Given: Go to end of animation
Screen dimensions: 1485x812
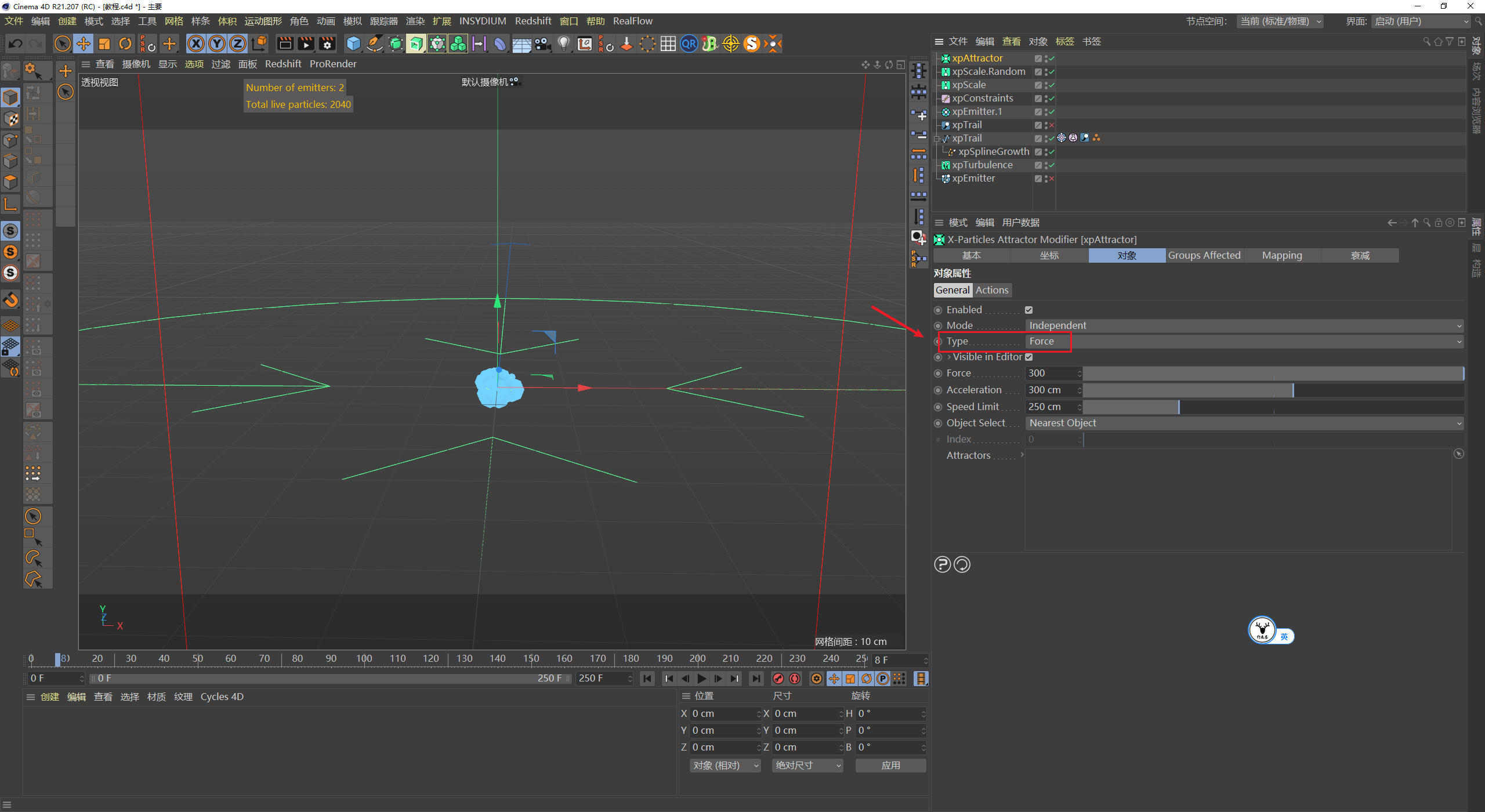Looking at the screenshot, I should 756,679.
